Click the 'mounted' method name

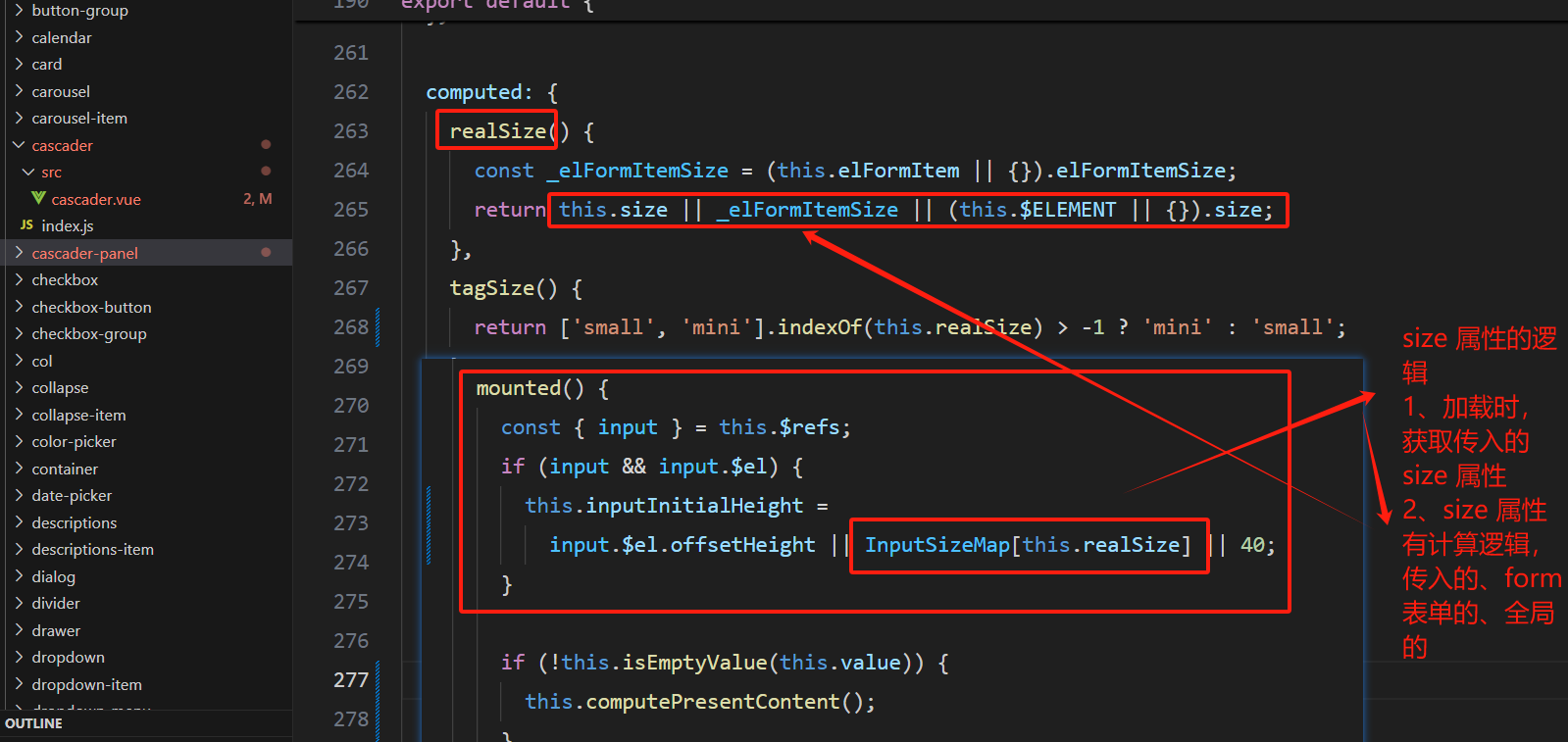518,388
